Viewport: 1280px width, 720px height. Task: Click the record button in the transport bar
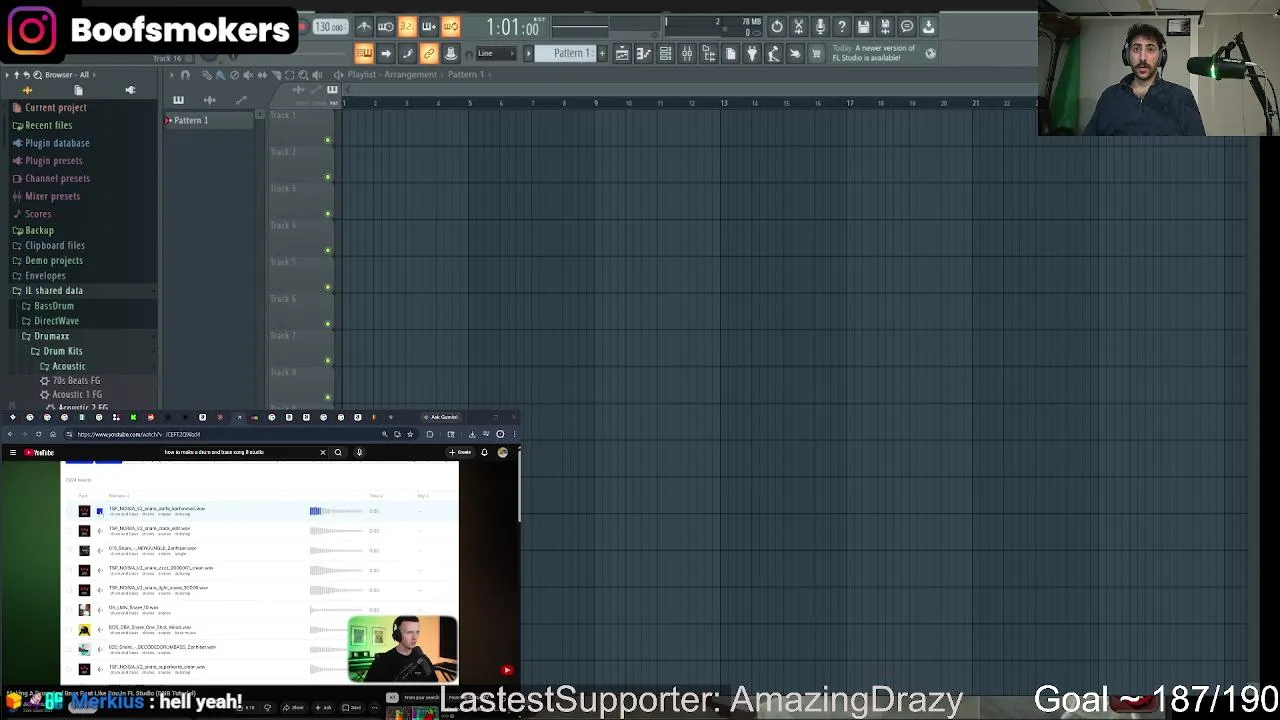click(x=301, y=27)
